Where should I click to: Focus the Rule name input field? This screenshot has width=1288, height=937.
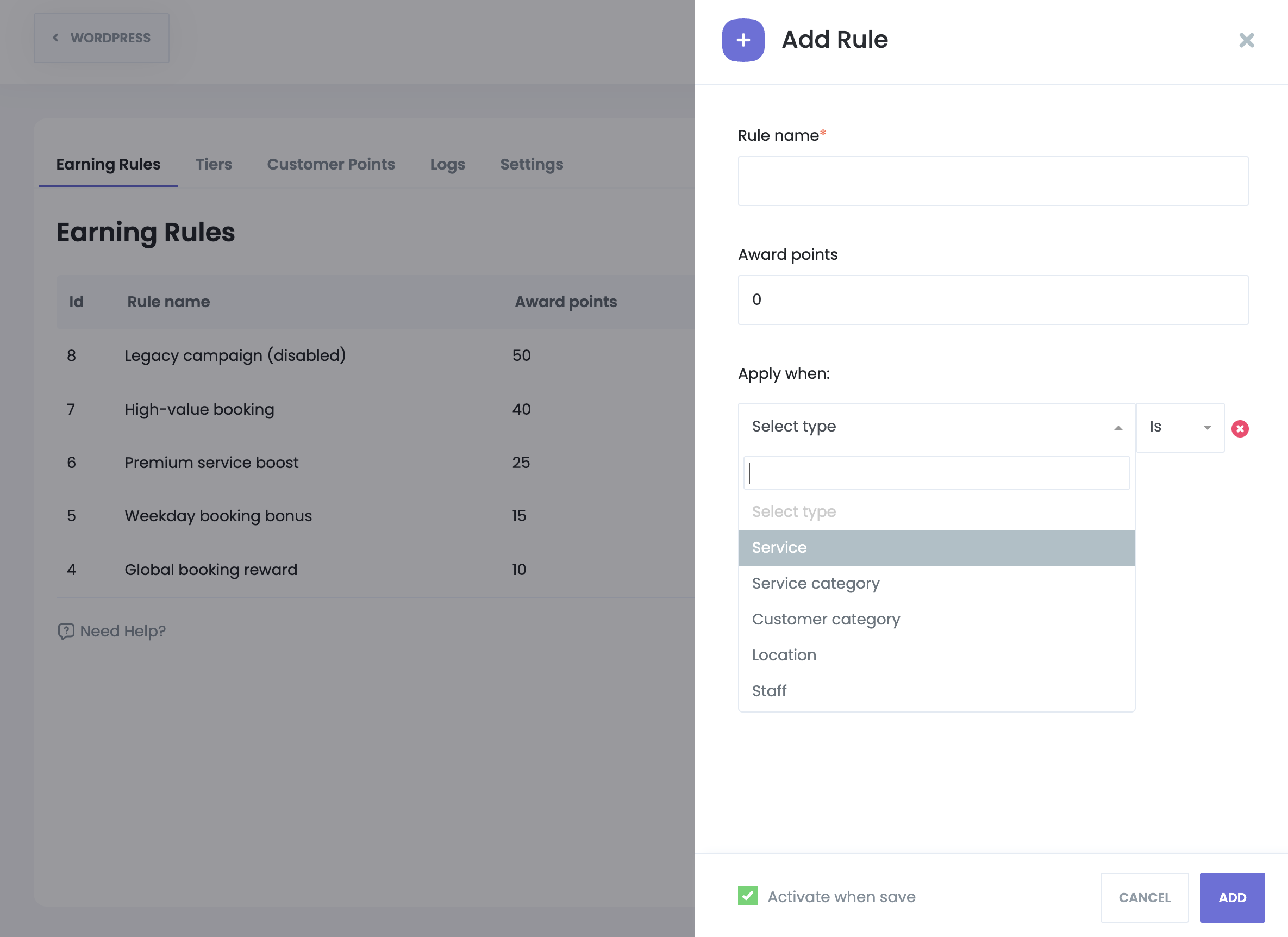(x=992, y=181)
